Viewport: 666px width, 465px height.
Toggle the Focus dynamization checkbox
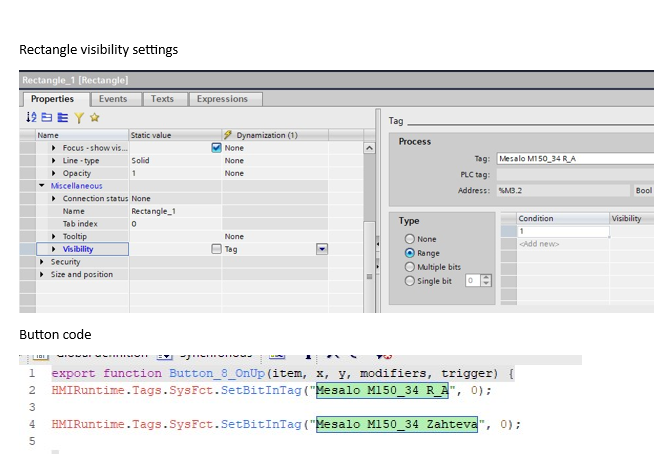pos(216,148)
